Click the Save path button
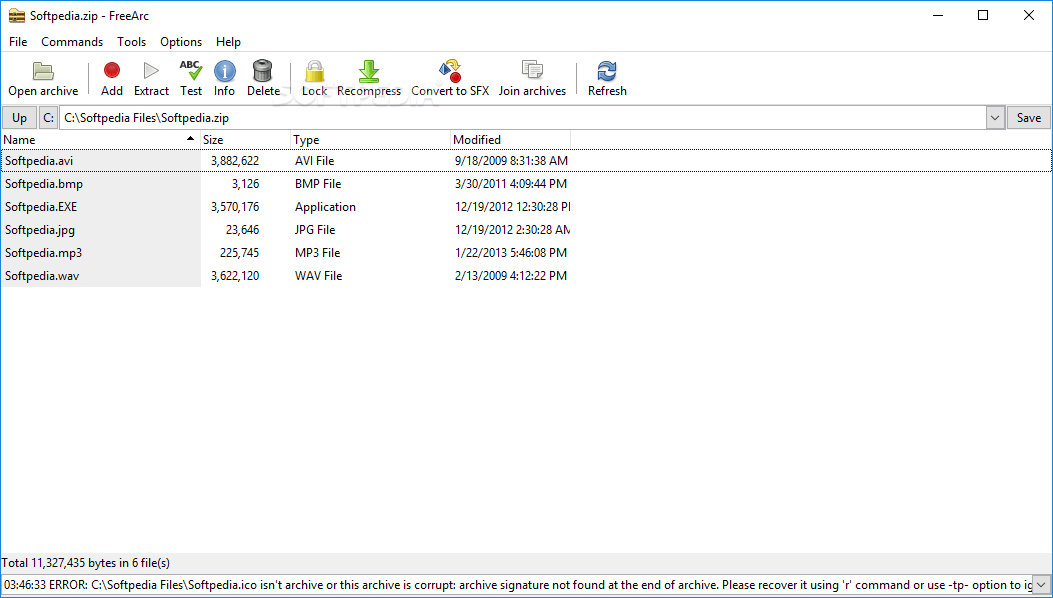 coord(1028,118)
